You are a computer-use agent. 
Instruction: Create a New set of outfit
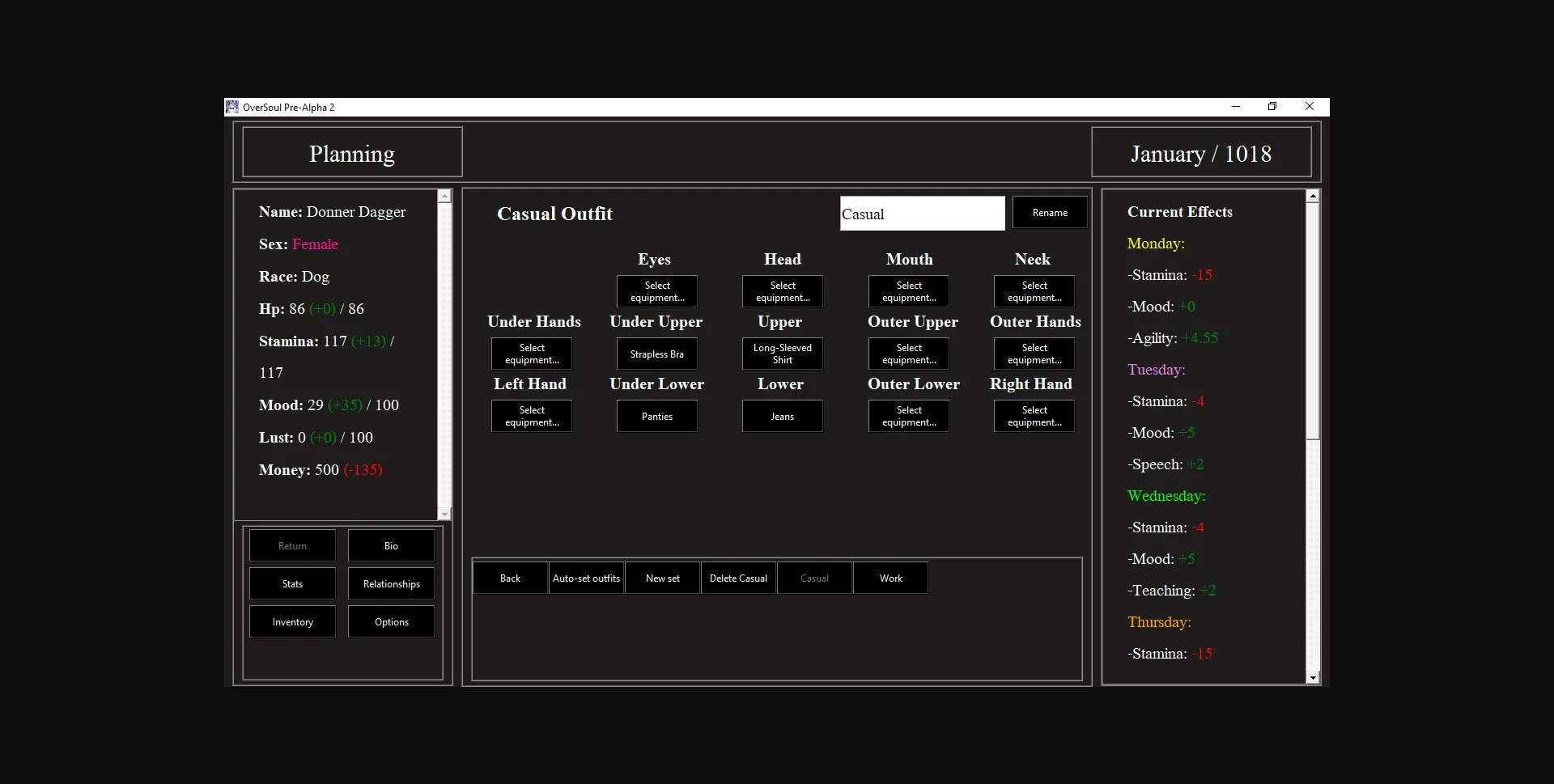point(662,578)
